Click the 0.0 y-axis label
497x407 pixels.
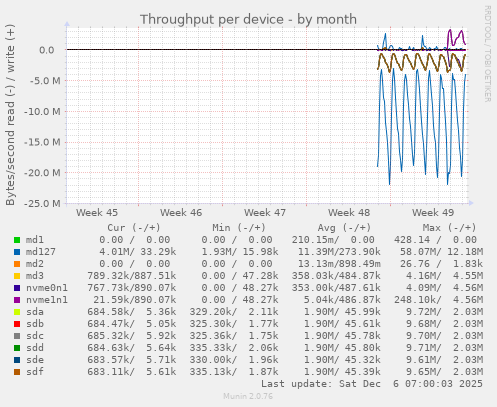click(47, 50)
